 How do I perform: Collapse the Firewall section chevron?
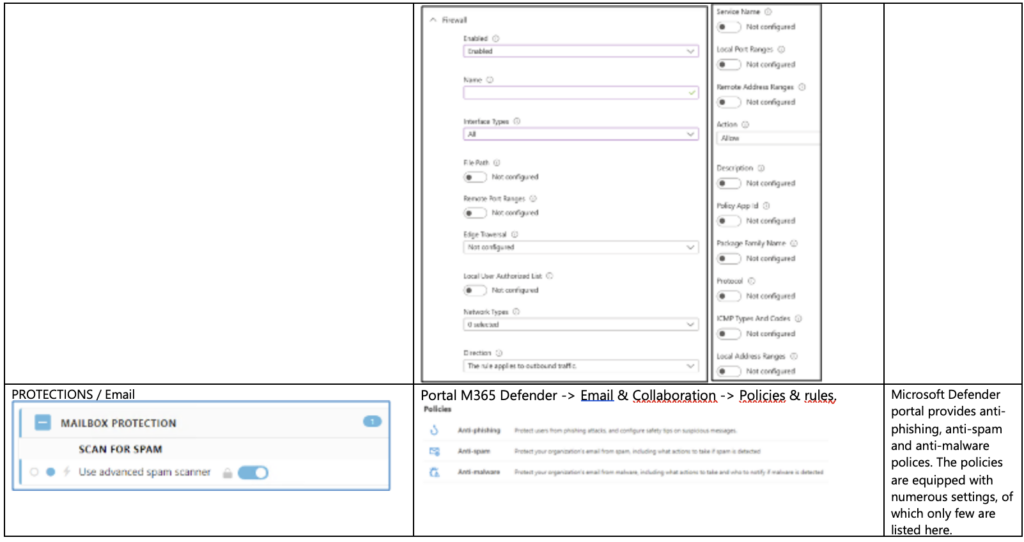point(431,19)
